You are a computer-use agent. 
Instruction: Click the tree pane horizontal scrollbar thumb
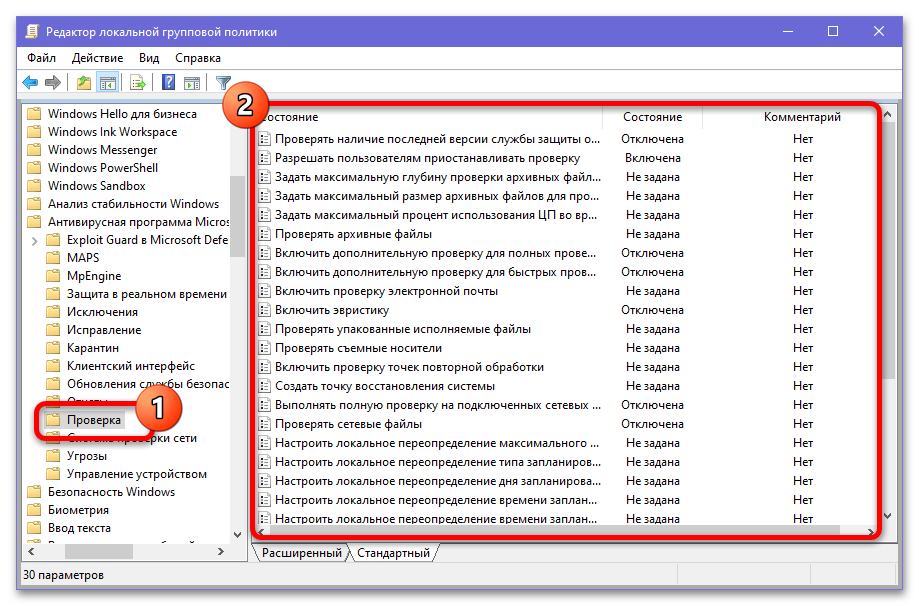(x=98, y=551)
